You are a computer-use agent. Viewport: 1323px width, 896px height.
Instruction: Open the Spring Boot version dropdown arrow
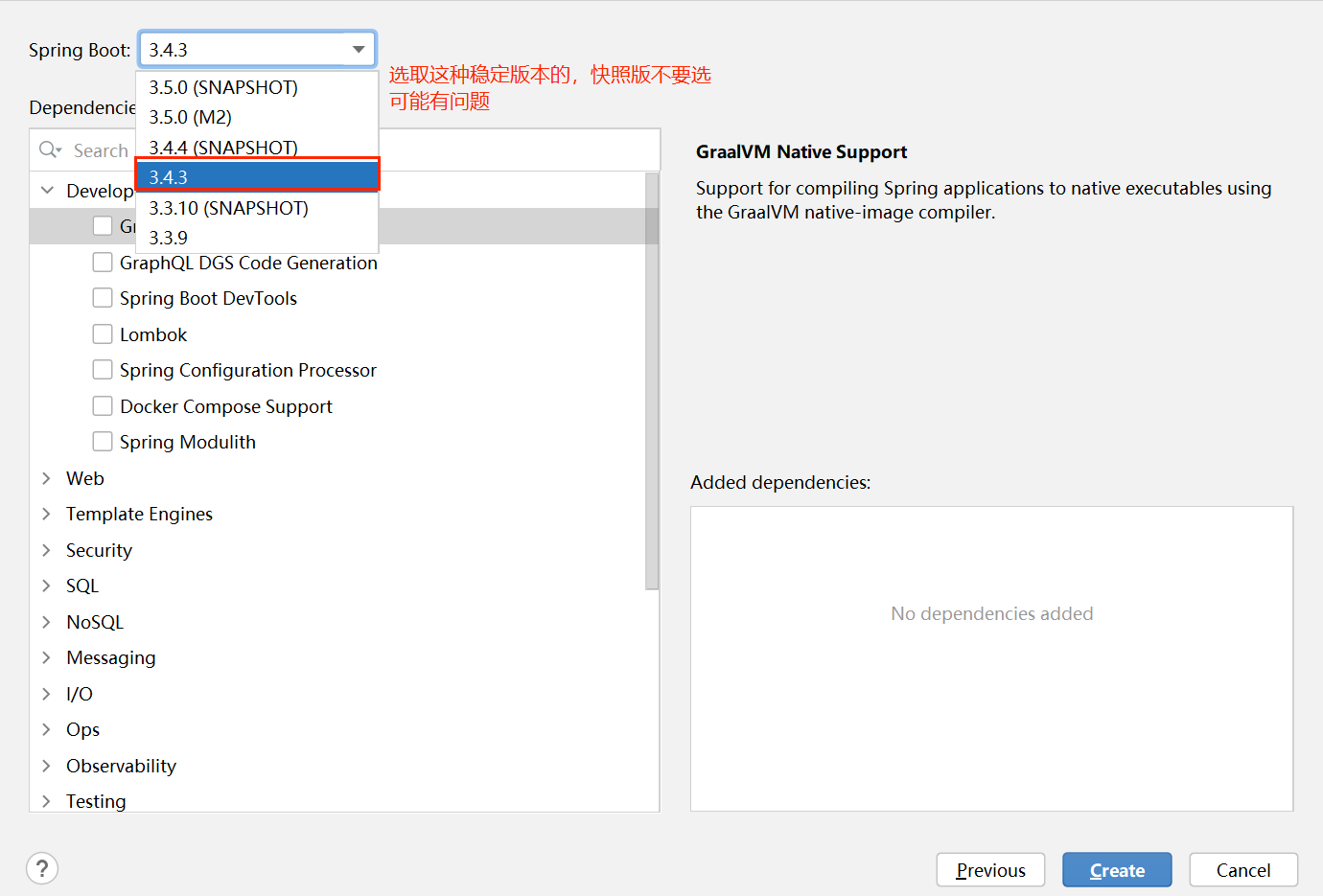coord(359,50)
